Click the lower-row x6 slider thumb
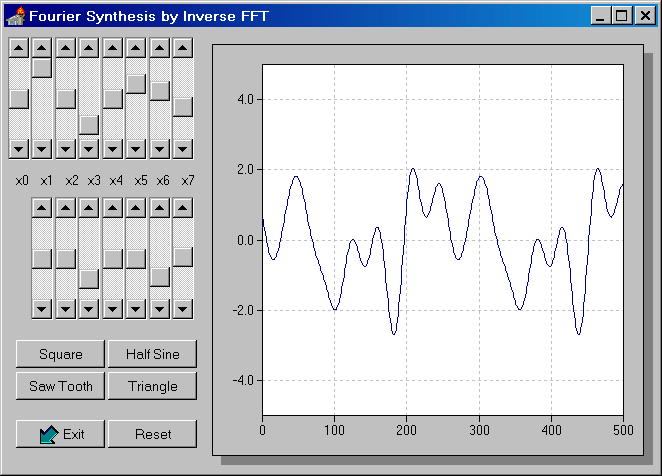This screenshot has width=662, height=476. 160,277
